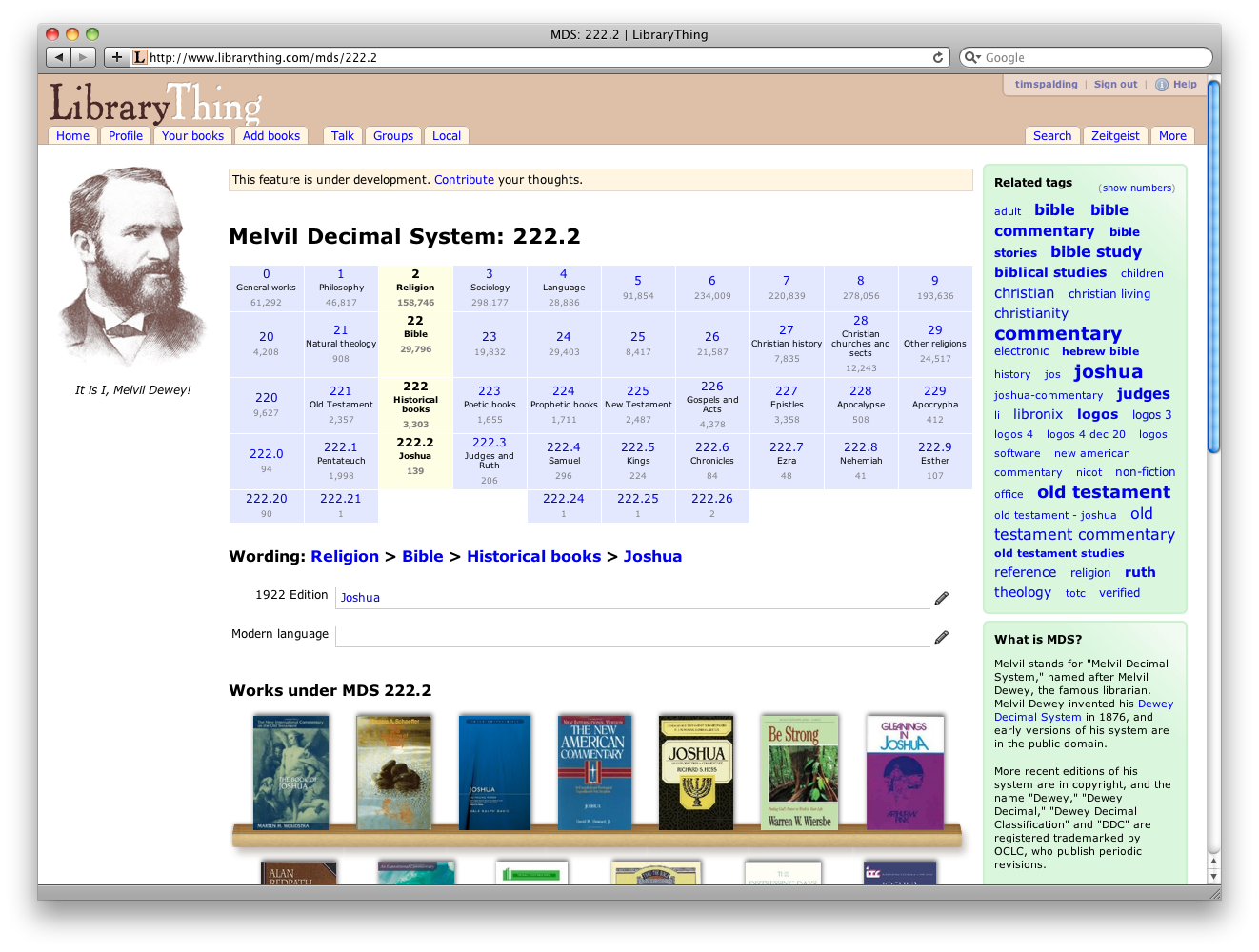This screenshot has height=952, width=1259.
Task: Click Religion in the Wording breadcrumb
Action: tap(345, 556)
